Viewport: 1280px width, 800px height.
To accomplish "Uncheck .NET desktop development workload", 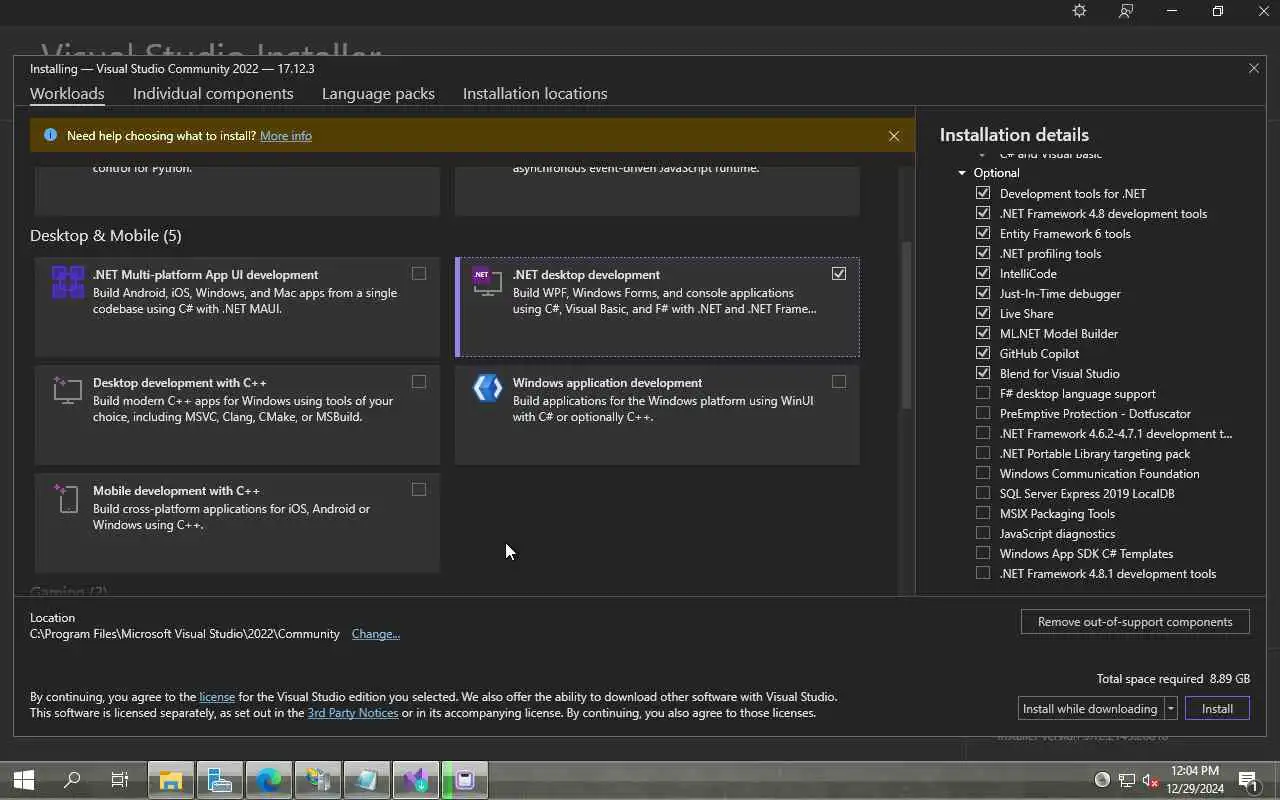I will [839, 274].
